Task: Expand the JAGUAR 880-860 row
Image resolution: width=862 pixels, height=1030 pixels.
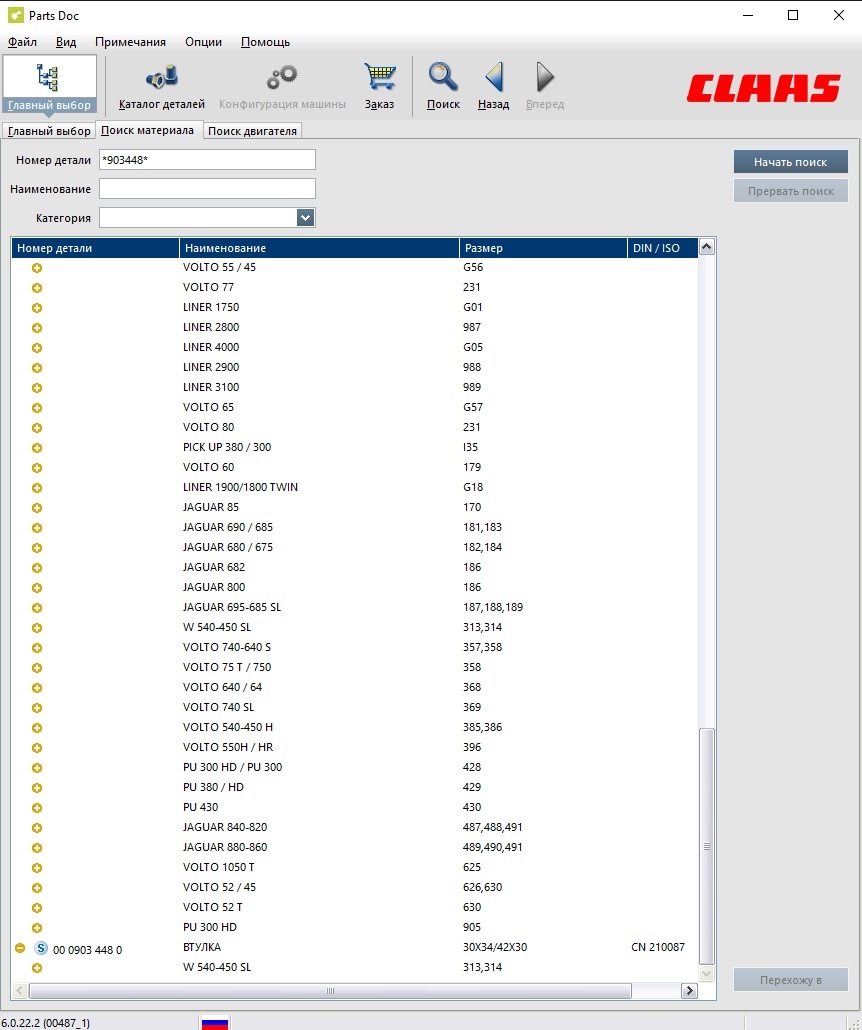Action: (x=37, y=848)
